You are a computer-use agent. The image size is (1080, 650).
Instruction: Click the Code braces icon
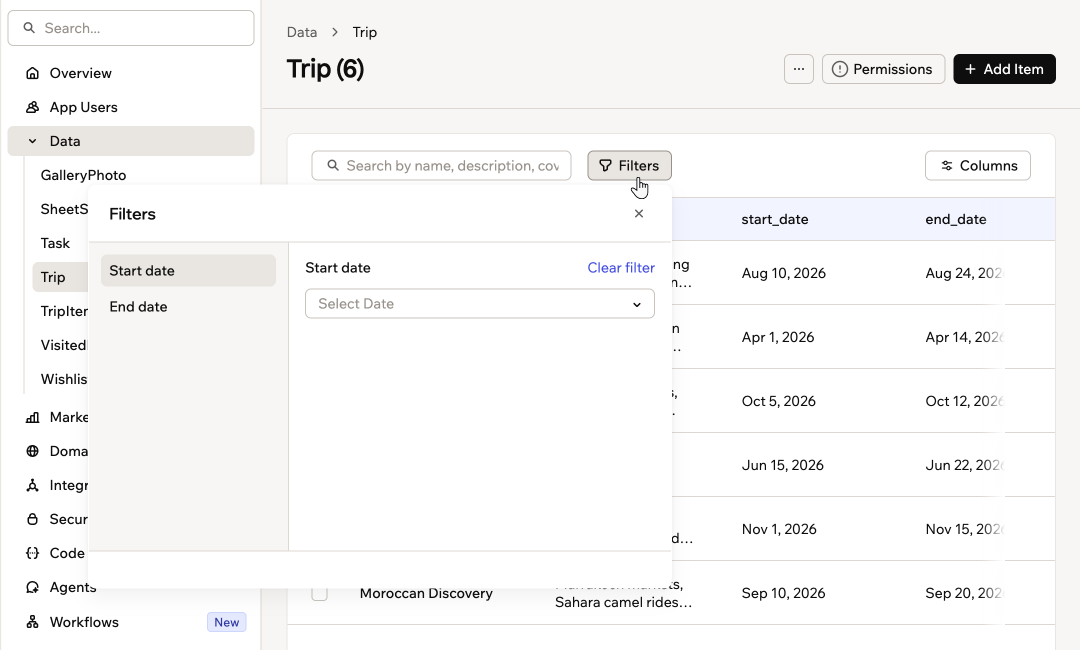pyautogui.click(x=32, y=554)
